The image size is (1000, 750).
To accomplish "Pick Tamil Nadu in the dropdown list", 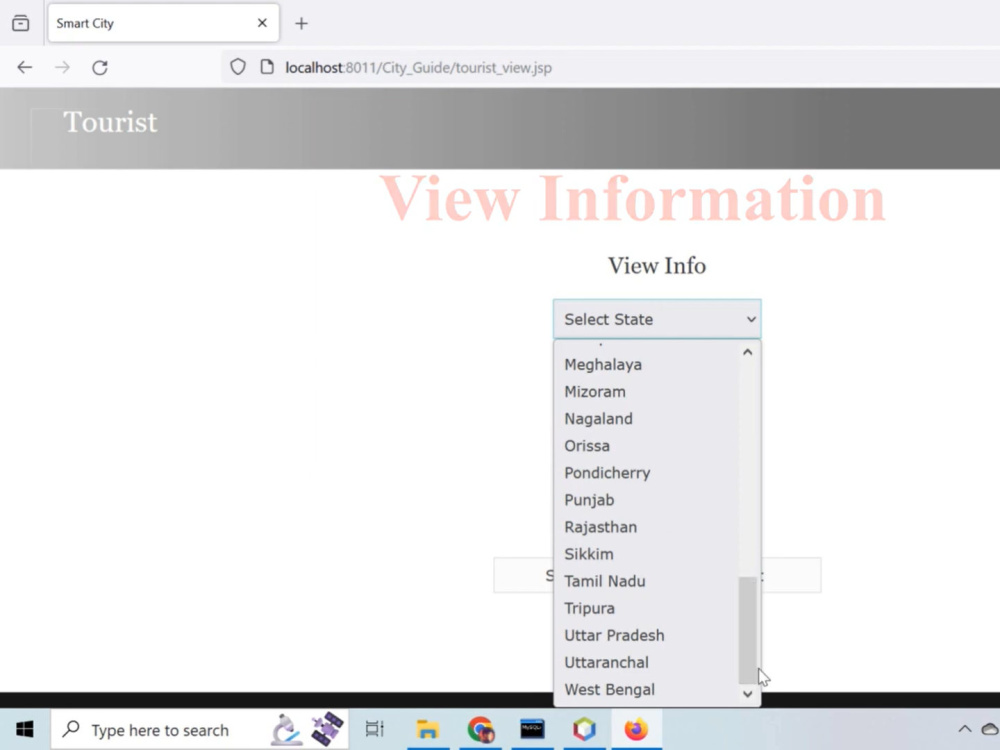I will pyautogui.click(x=646, y=582).
